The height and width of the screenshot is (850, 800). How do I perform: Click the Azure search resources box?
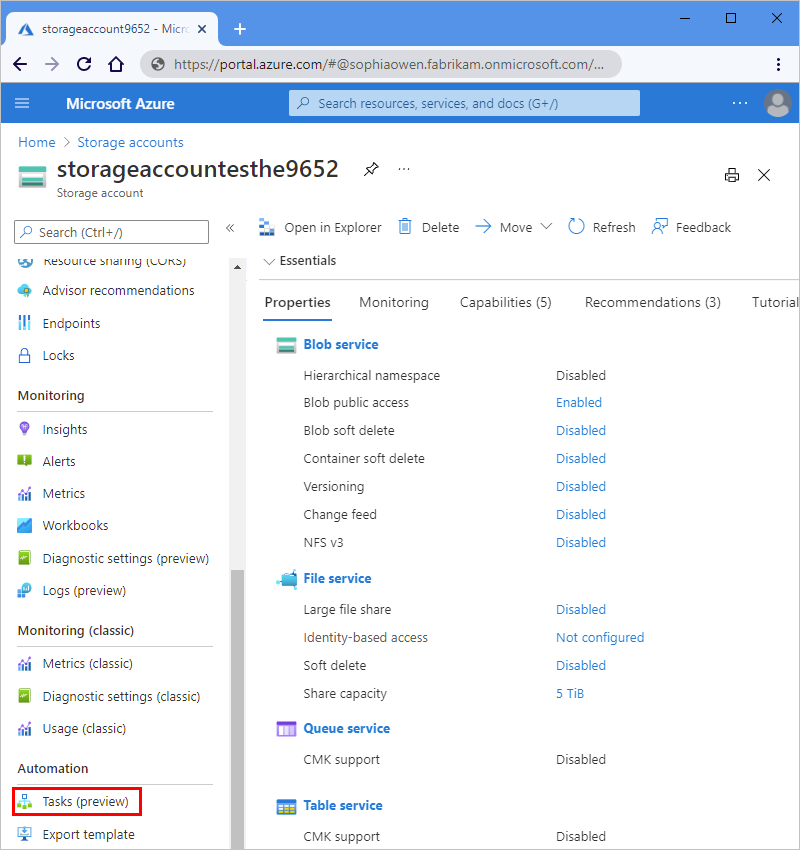(x=464, y=103)
